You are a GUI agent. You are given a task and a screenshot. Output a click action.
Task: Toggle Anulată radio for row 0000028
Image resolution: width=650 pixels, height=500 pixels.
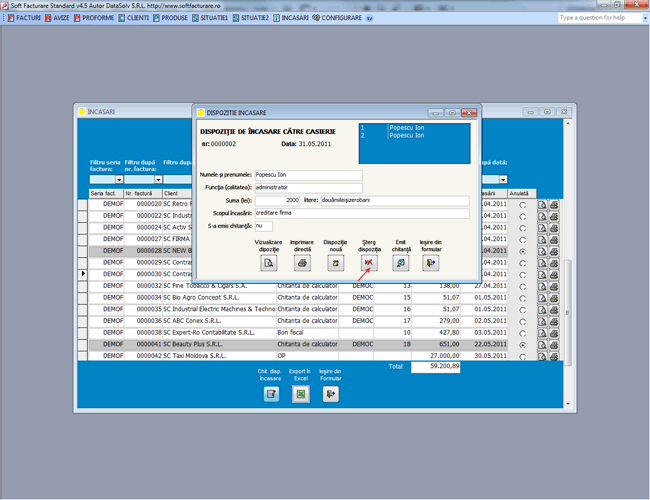(x=523, y=252)
